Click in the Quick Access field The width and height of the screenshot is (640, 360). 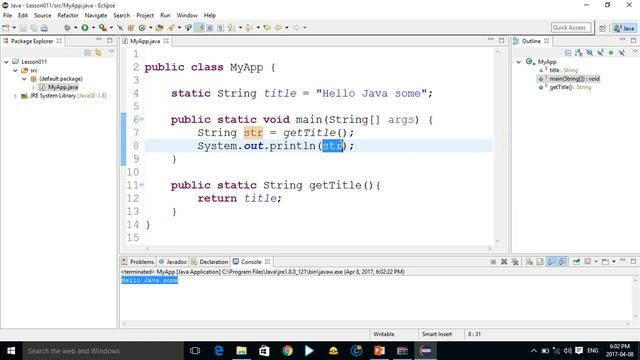(x=571, y=28)
